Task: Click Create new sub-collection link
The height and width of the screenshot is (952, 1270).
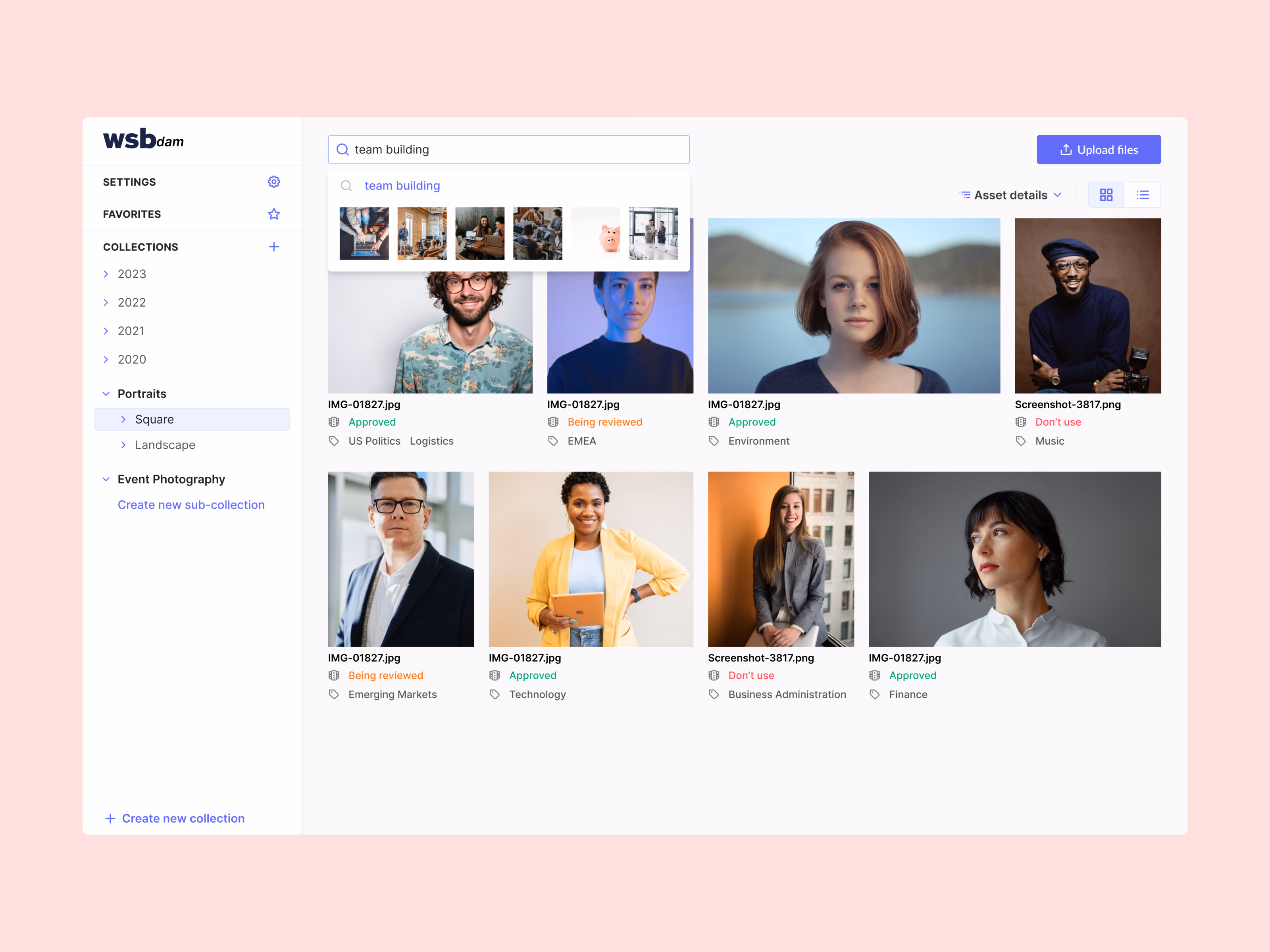Action: [x=191, y=505]
